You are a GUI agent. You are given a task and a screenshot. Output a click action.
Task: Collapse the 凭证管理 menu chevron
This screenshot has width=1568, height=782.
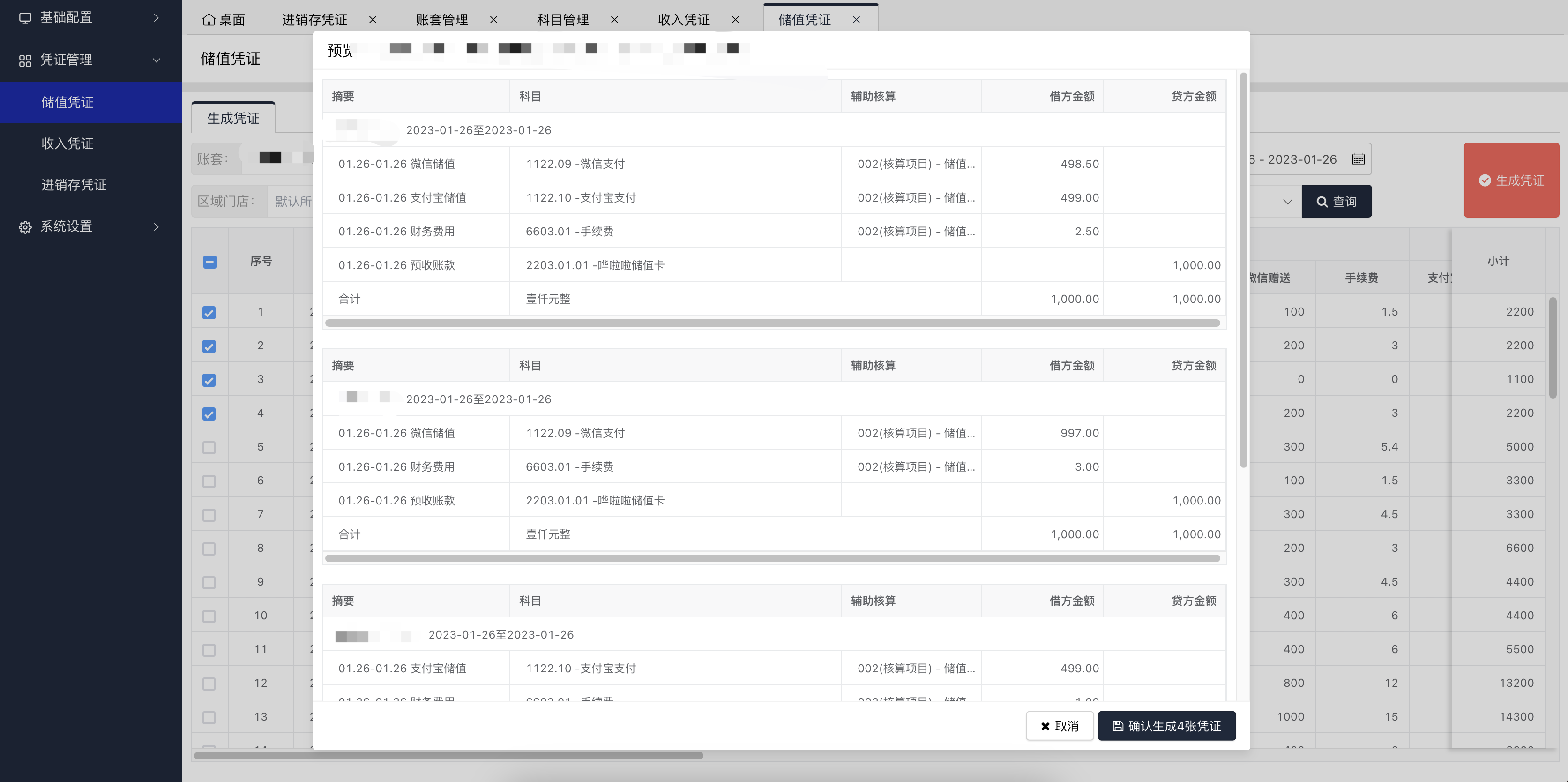coord(157,60)
